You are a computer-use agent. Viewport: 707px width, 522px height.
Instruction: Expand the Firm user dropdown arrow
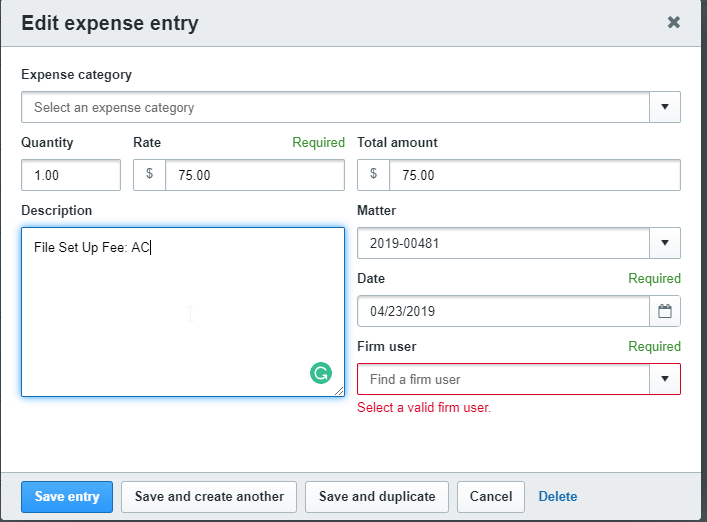tap(665, 379)
